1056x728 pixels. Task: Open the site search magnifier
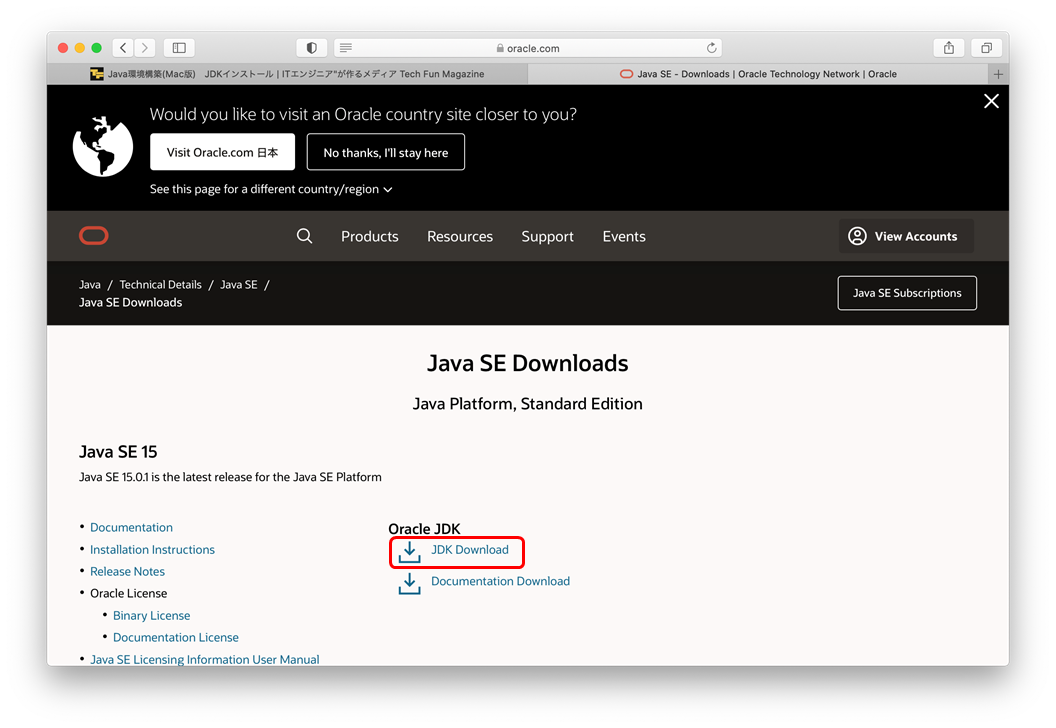click(x=304, y=236)
